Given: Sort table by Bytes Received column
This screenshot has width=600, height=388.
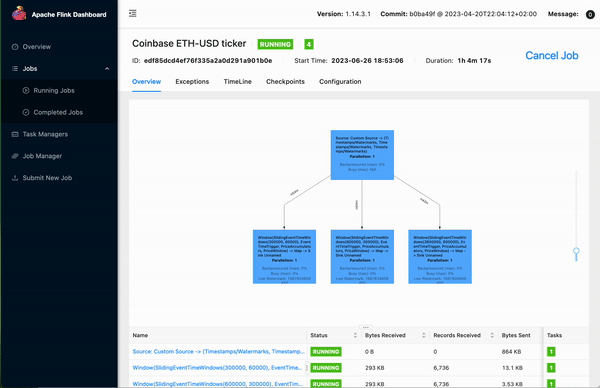Looking at the screenshot, I should 424,335.
